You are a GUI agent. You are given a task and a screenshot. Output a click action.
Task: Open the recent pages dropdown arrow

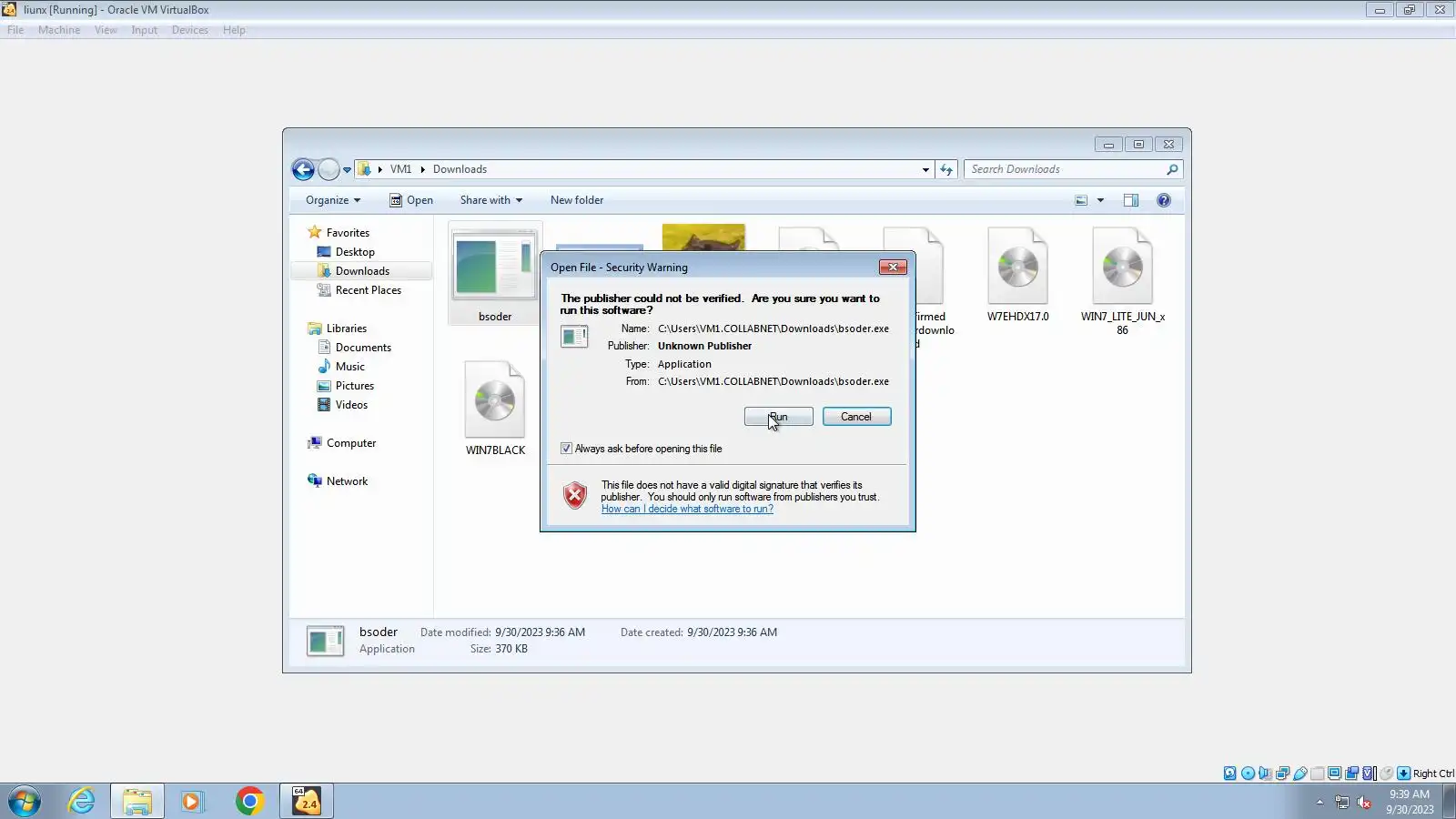347,170
